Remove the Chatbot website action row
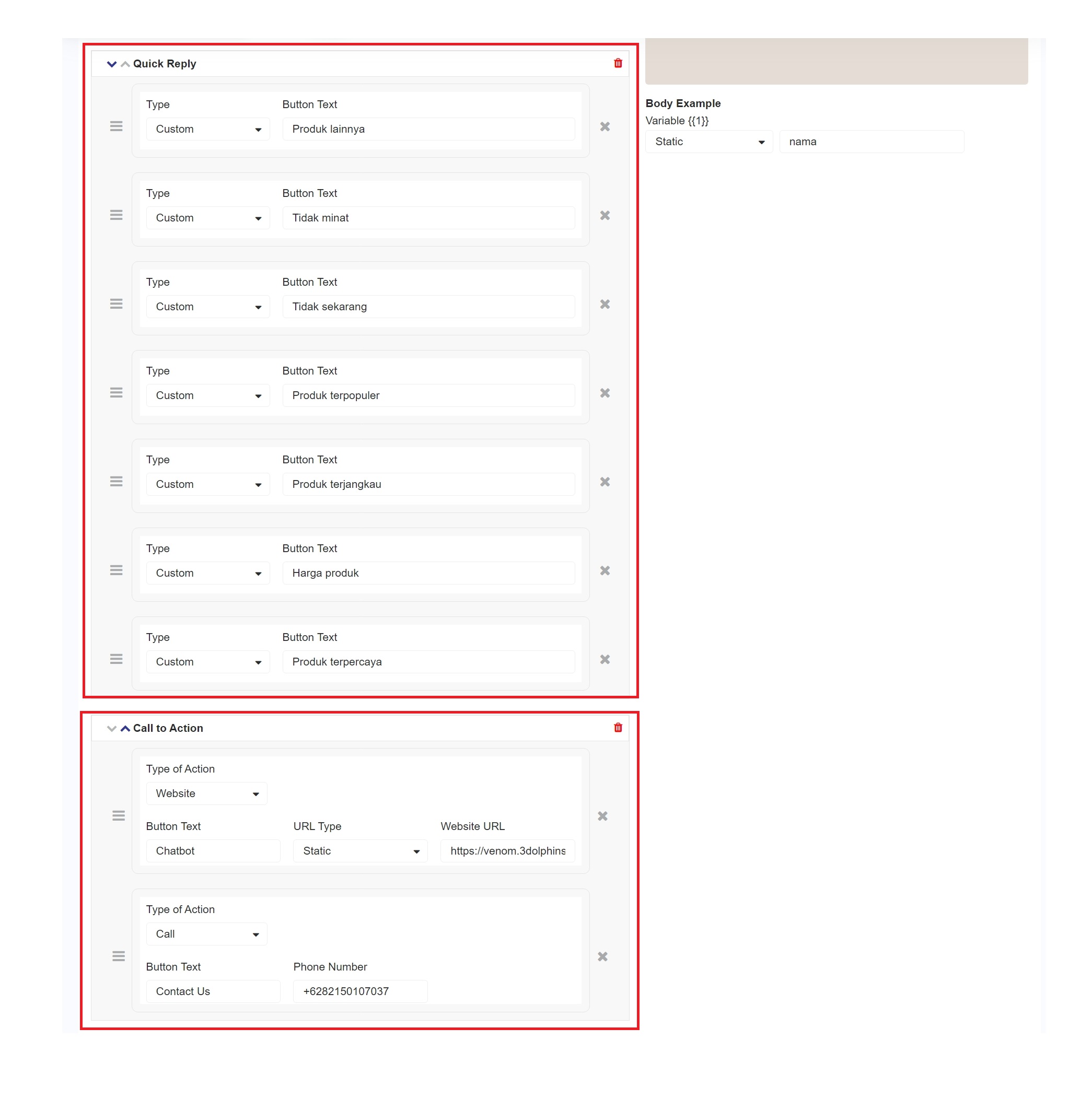Viewport: 1092px width, 1098px height. click(602, 816)
